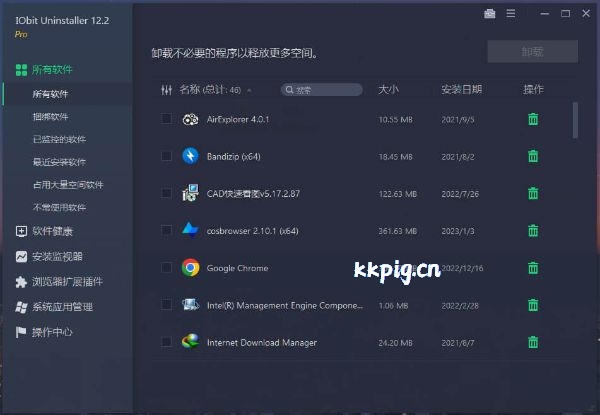Sort by the 安装日期 column header
The image size is (600, 415).
pos(461,90)
